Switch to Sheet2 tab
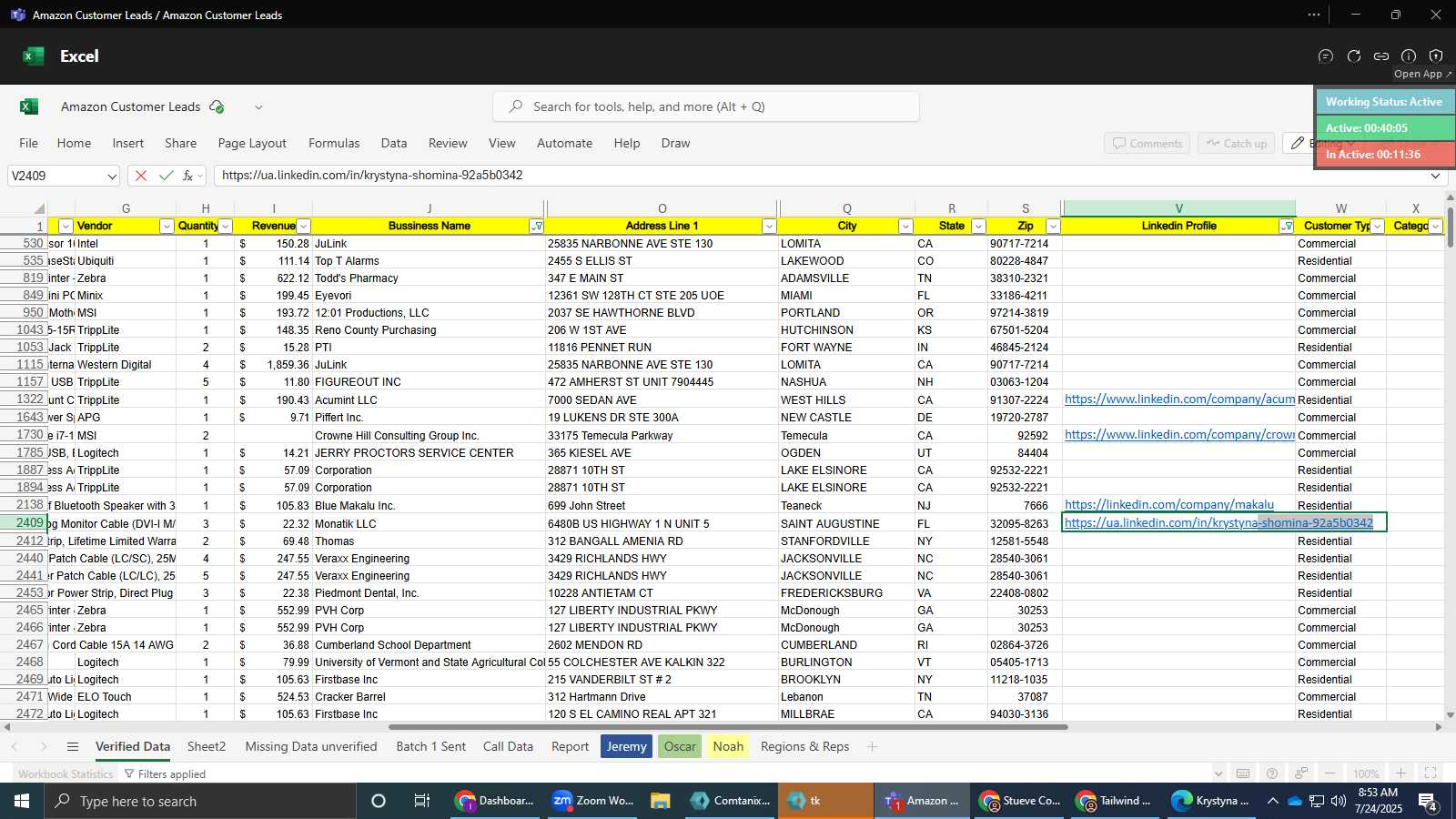1456x819 pixels. pos(207,747)
